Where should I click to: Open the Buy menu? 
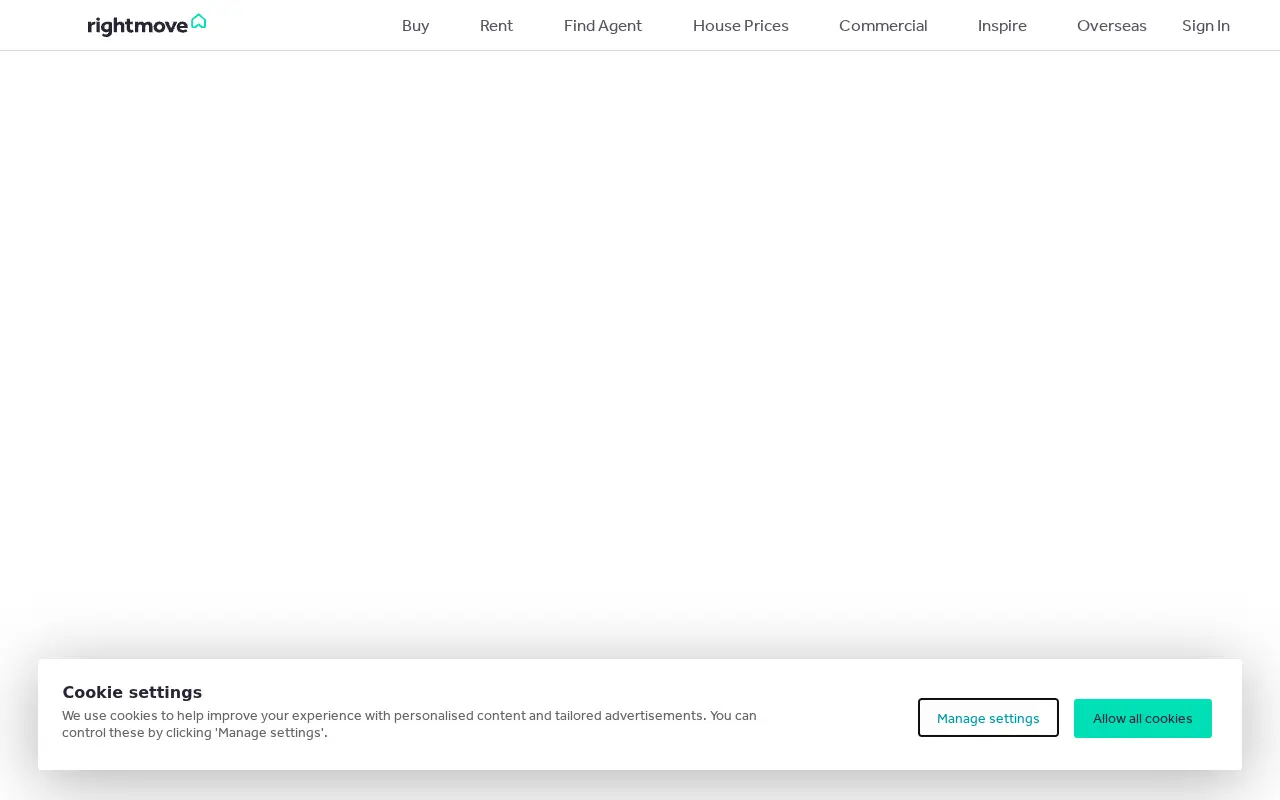(x=416, y=26)
